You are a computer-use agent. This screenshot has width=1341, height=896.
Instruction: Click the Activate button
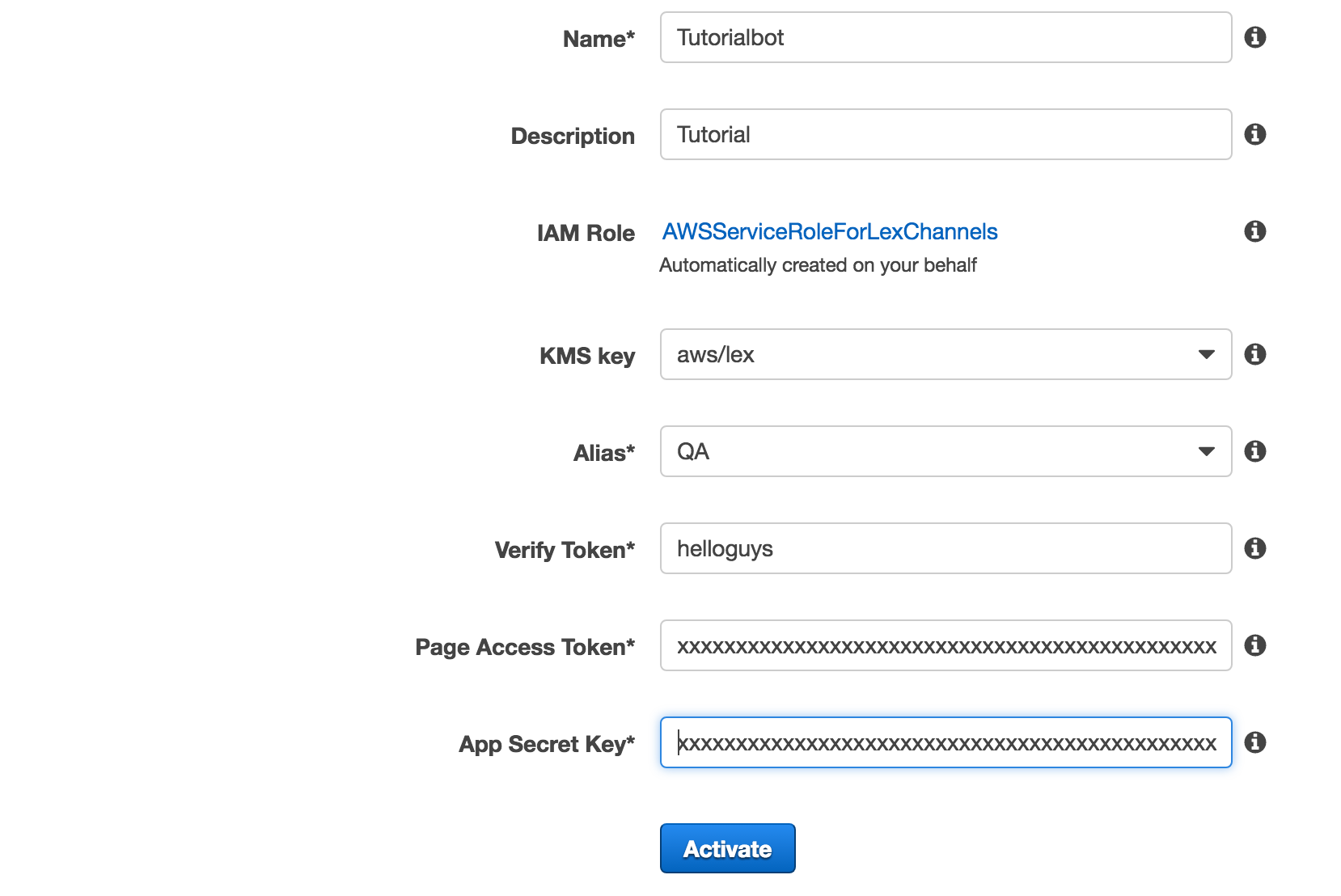click(x=727, y=848)
